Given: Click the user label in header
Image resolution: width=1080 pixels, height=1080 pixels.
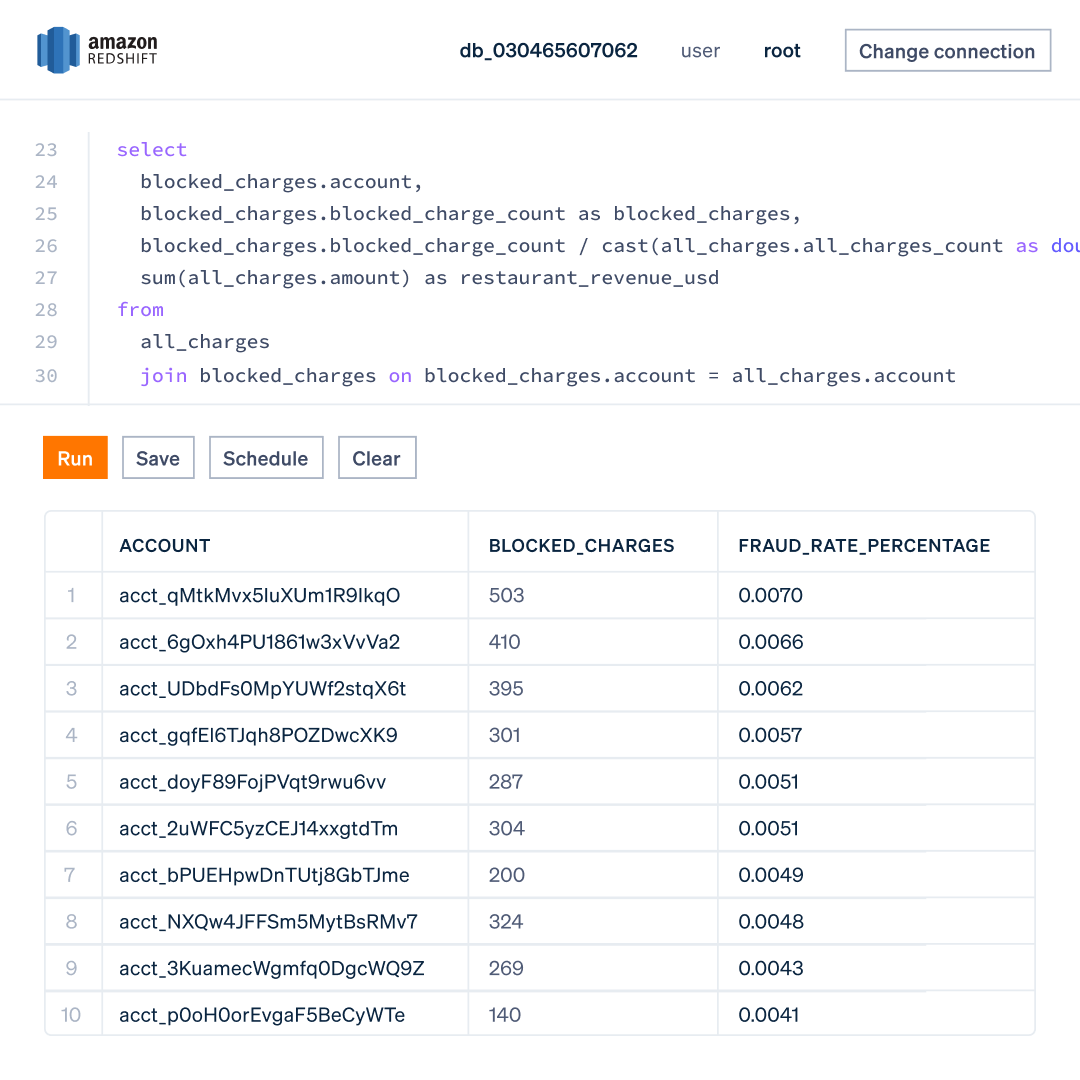Looking at the screenshot, I should (700, 50).
